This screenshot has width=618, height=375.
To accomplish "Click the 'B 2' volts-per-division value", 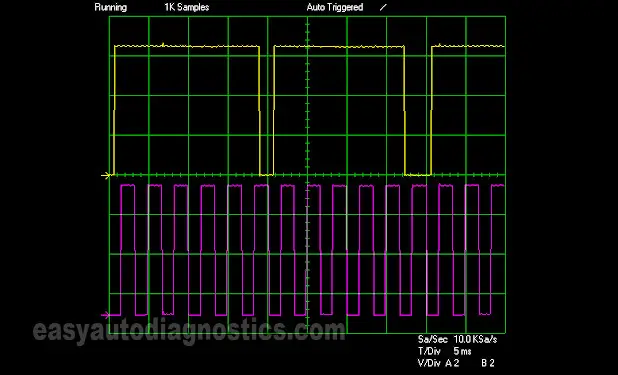I will [x=488, y=363].
